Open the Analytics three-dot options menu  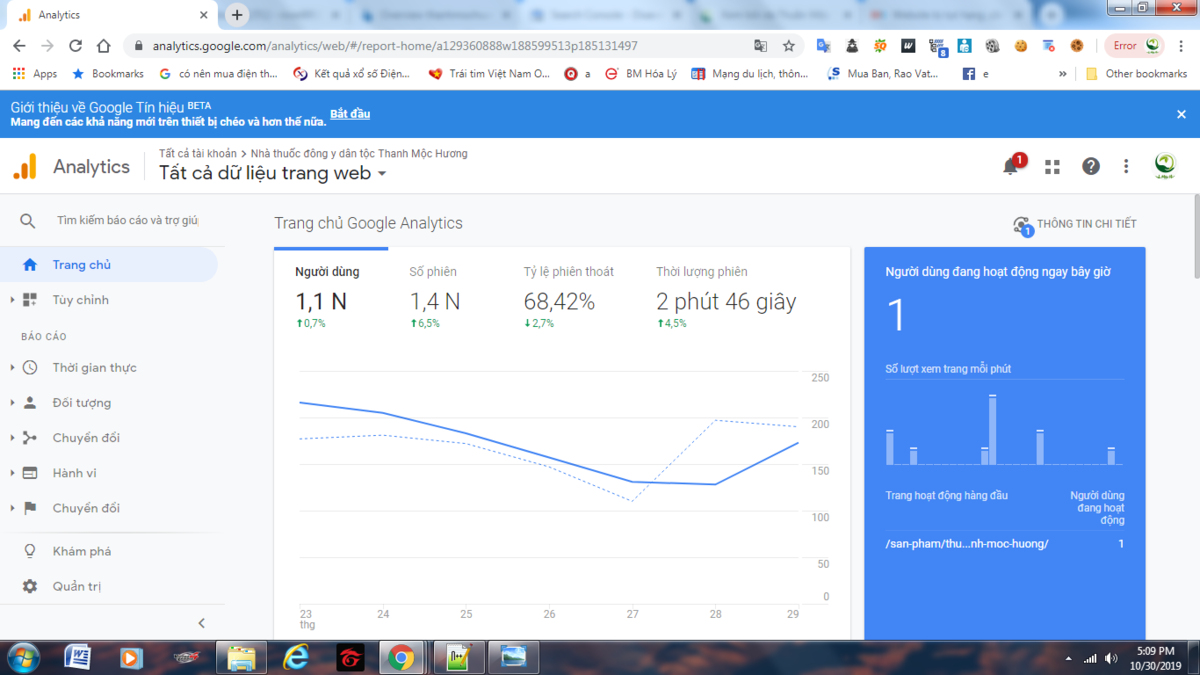pos(1126,166)
